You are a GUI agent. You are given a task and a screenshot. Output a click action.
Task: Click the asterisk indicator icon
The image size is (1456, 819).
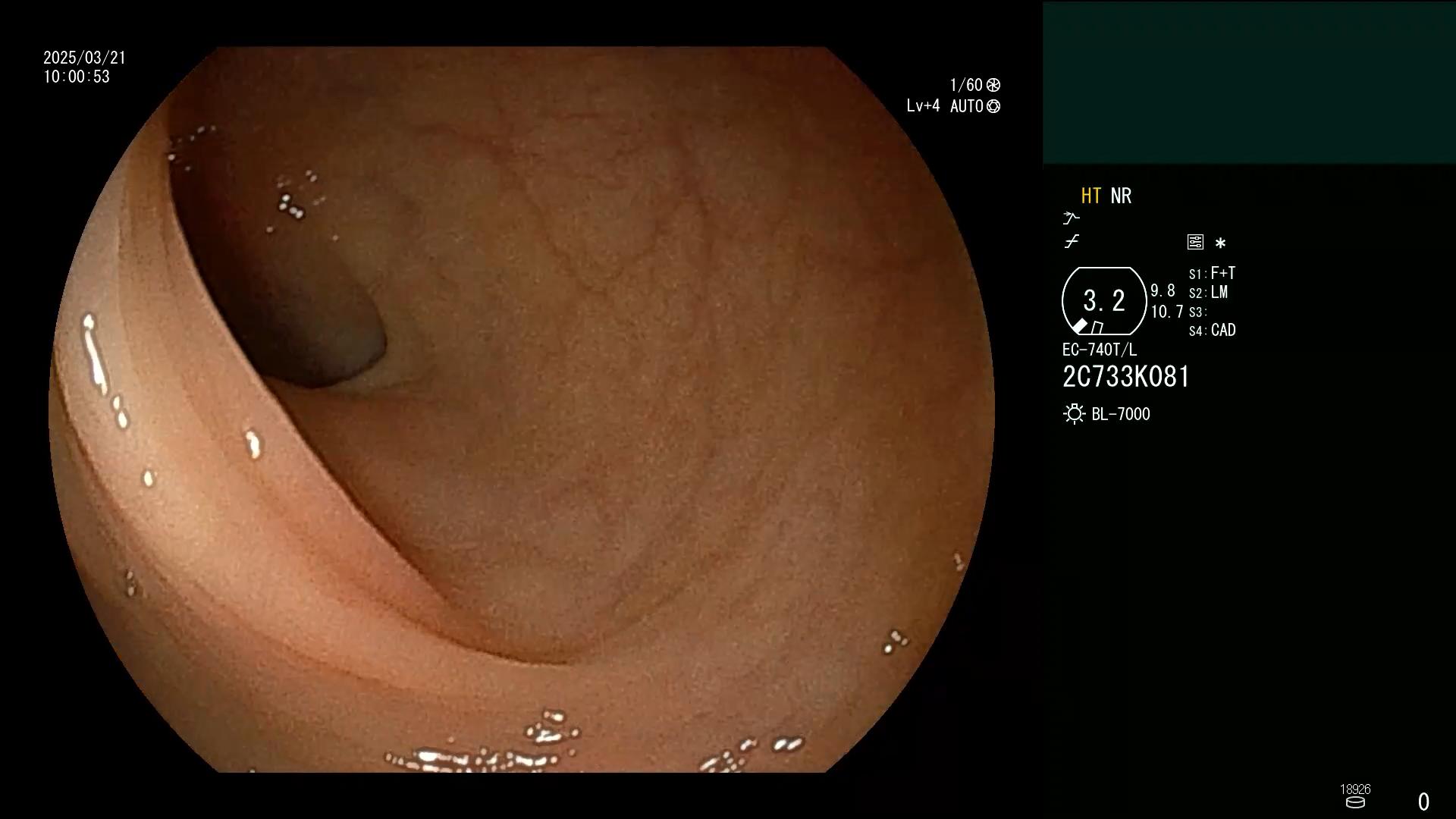click(x=1220, y=243)
